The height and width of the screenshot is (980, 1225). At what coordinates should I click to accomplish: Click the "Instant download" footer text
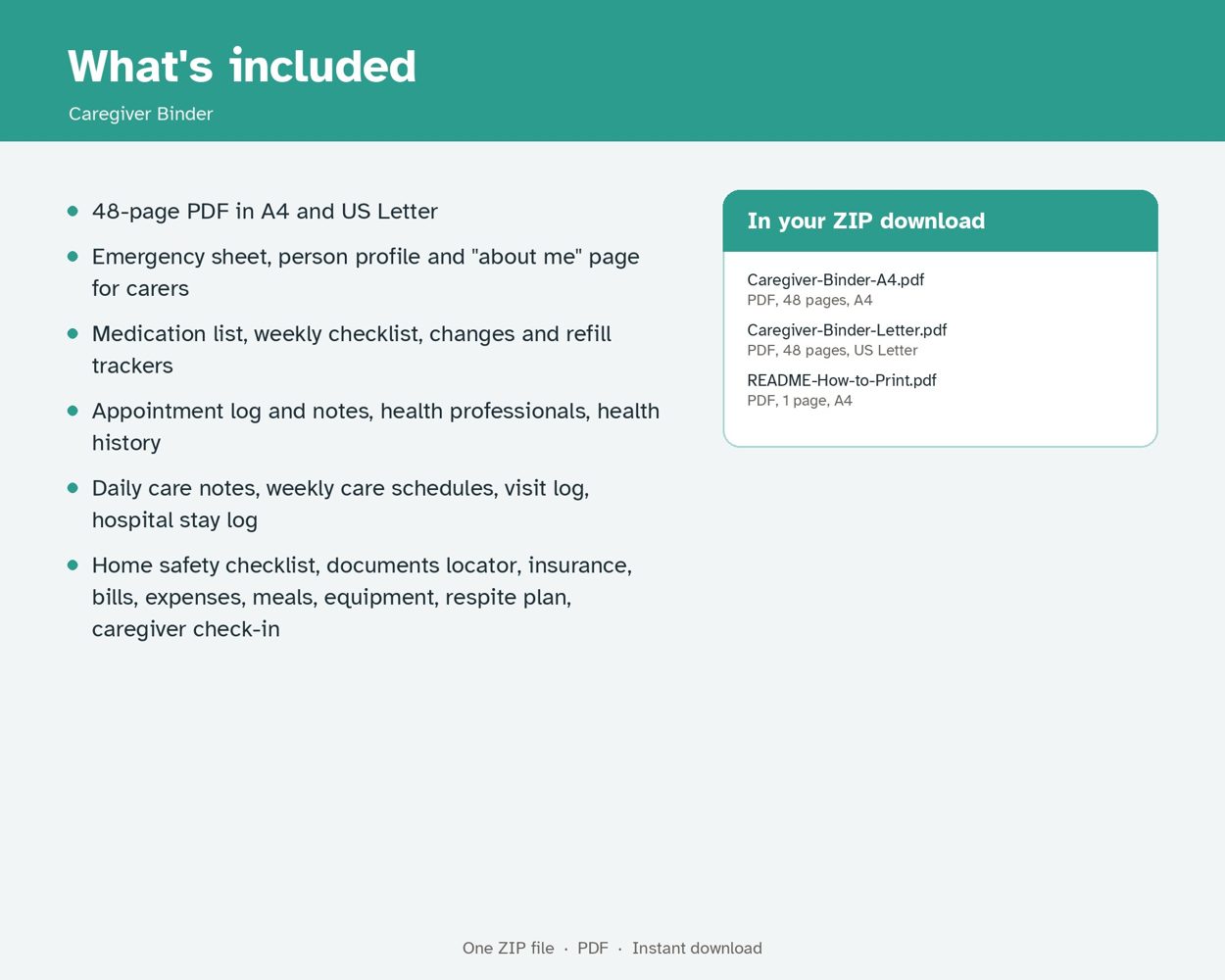697,949
